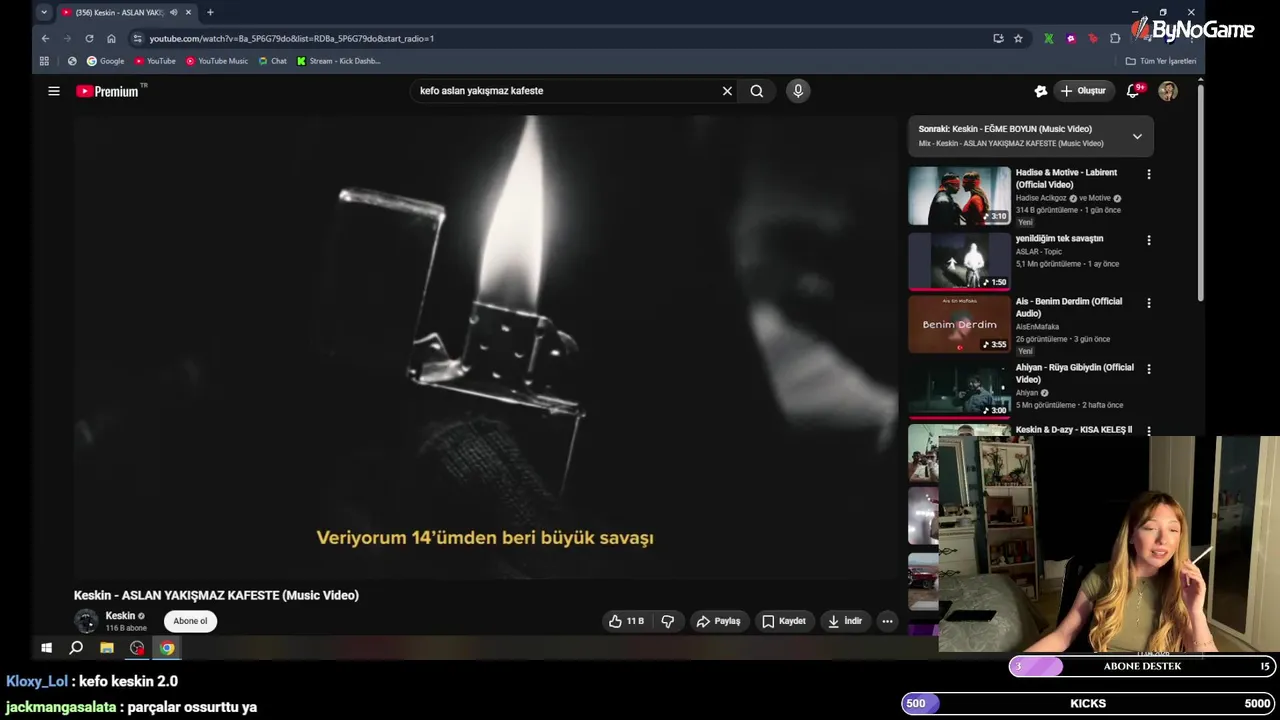Image resolution: width=1280 pixels, height=720 pixels.
Task: Open options for yenildiğim tek savaştın
Action: point(1149,240)
